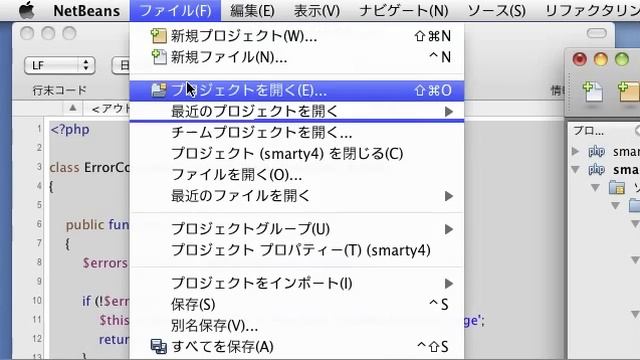Image resolution: width=640 pixels, height=360 pixels.
Task: Expand 最近のプロジェクトを開く submenu
Action: 297,111
